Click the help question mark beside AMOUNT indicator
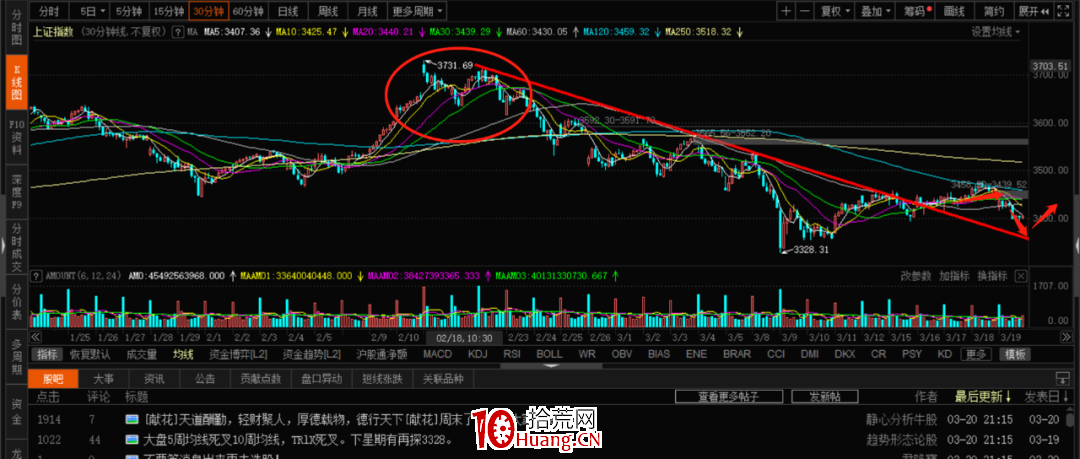The height and width of the screenshot is (459, 1080). [37, 276]
